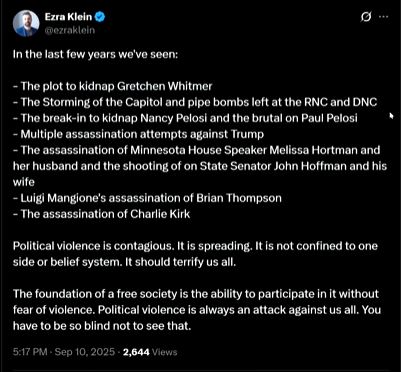The width and height of the screenshot is (401, 372).
Task: Click the line 'In the last few years we've seen:'
Action: pyautogui.click(x=96, y=54)
